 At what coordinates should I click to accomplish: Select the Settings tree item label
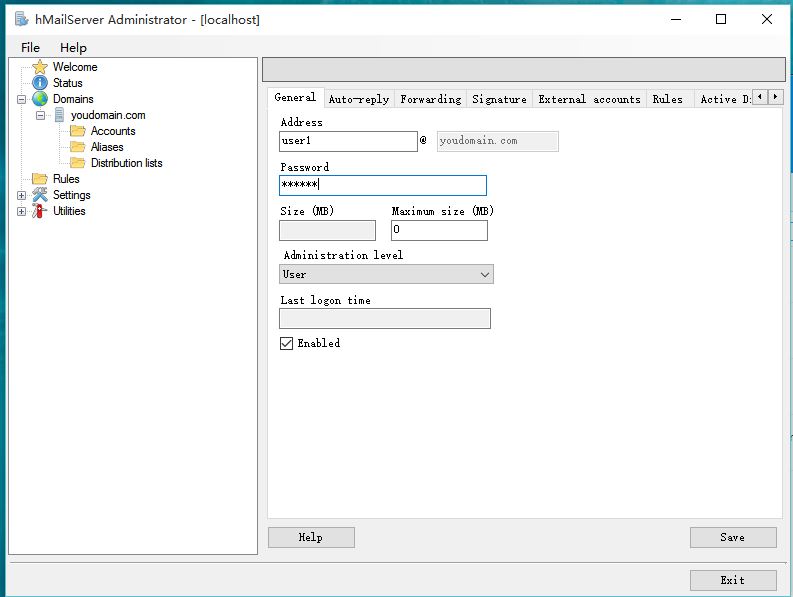click(71, 195)
